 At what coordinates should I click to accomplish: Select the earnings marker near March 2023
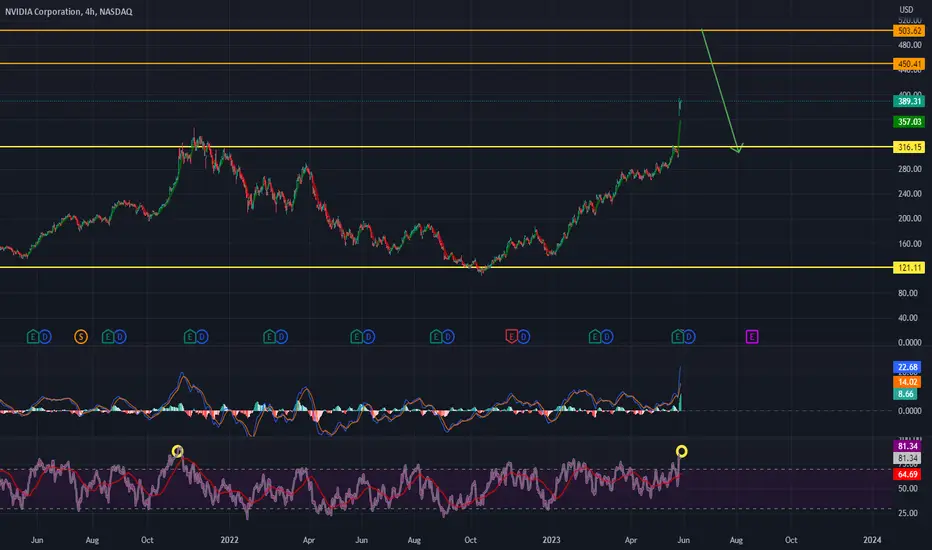click(594, 337)
